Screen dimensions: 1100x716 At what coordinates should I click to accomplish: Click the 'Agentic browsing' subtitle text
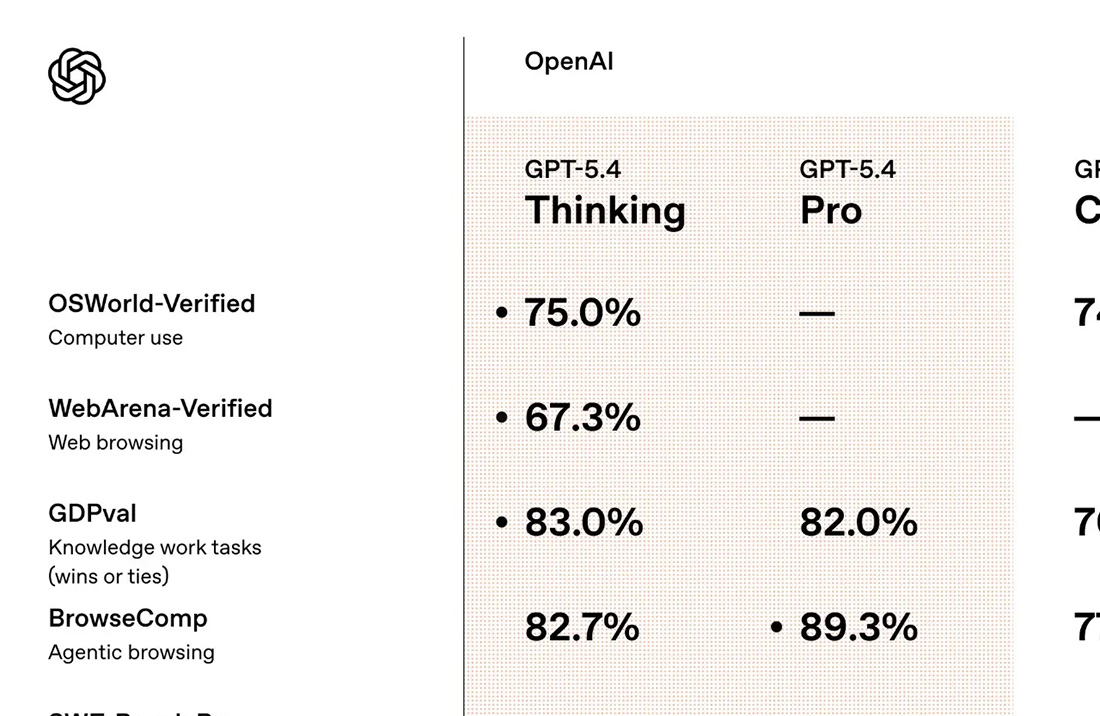pos(131,653)
